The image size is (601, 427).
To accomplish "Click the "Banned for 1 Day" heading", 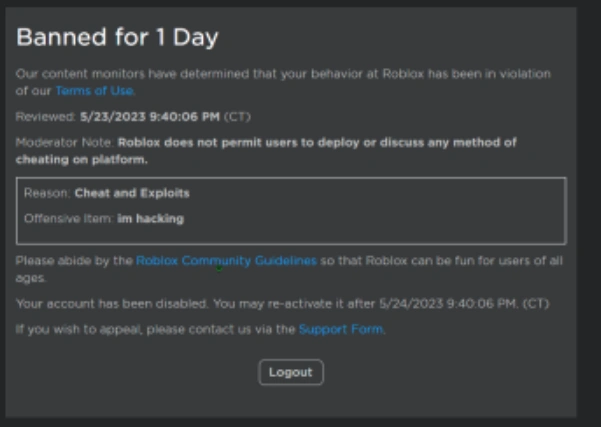I will tap(117, 38).
